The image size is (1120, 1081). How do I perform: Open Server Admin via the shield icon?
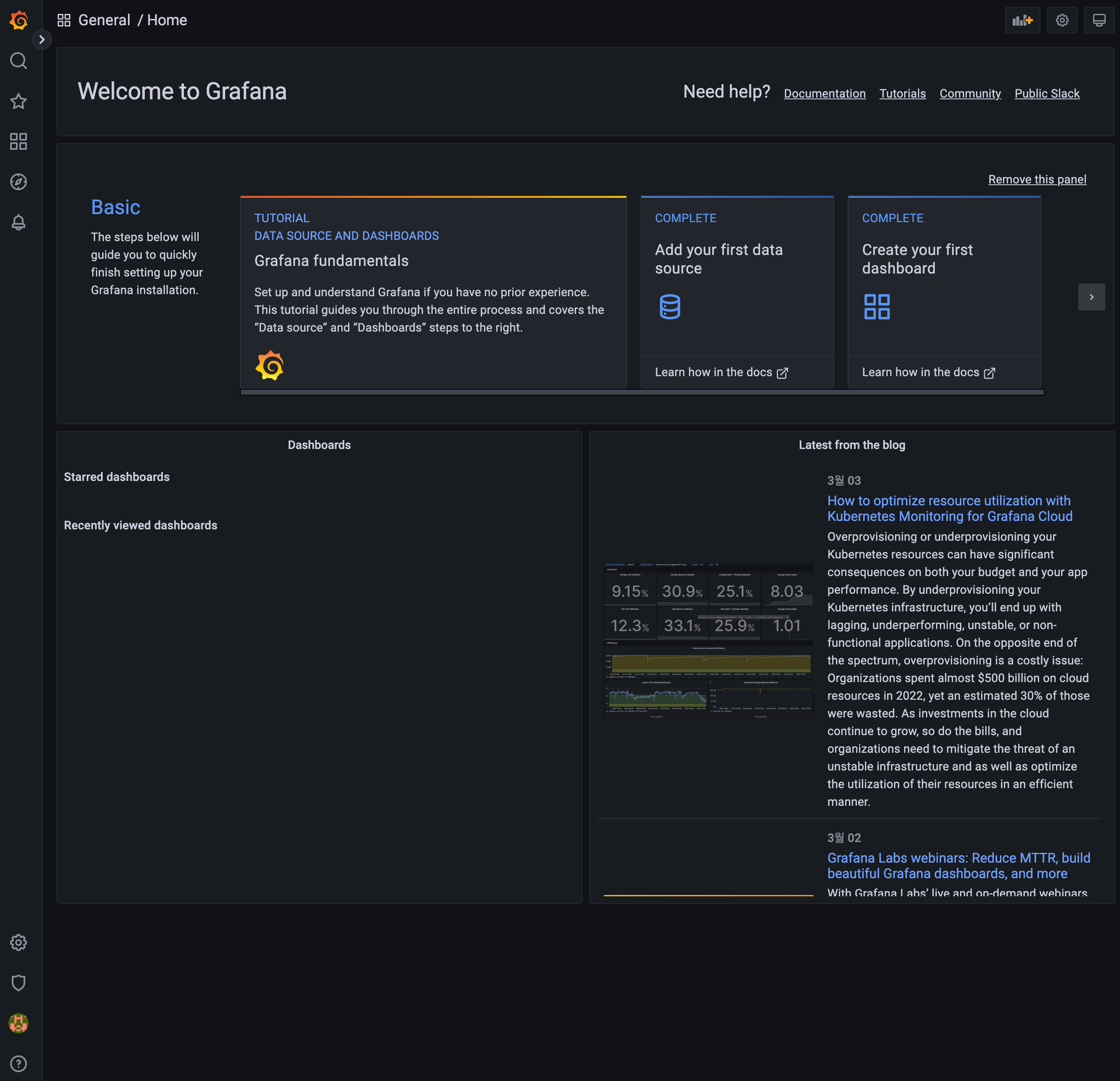pos(18,983)
